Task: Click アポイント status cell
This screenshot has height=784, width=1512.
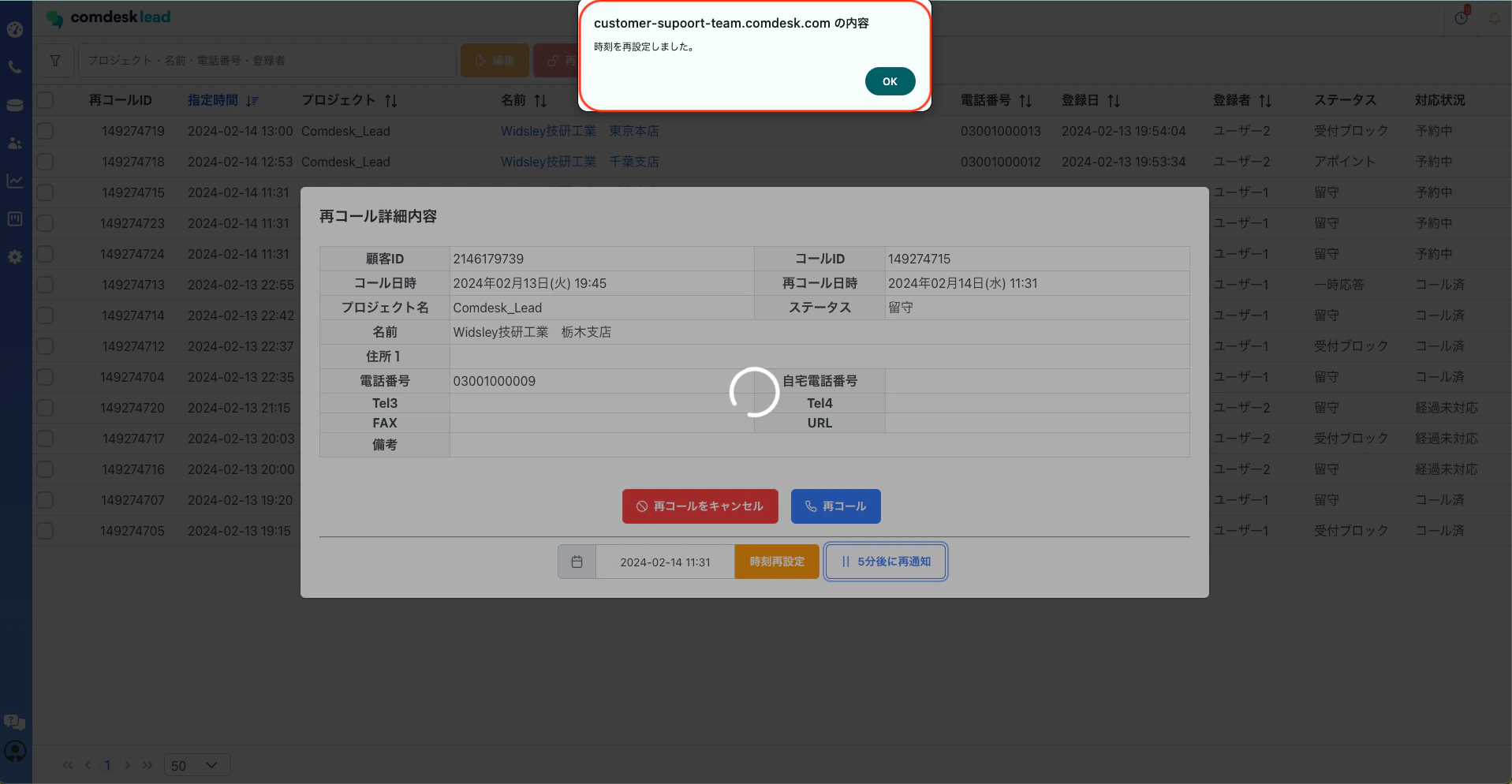Action: 1345,162
